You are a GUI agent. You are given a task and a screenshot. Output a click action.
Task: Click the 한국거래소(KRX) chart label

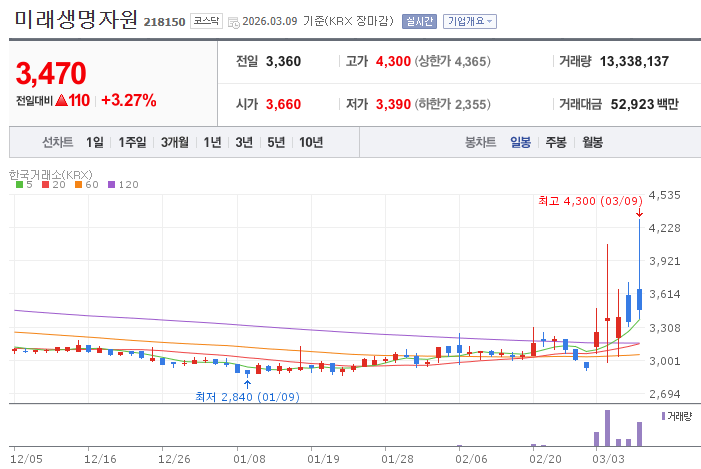click(x=51, y=174)
